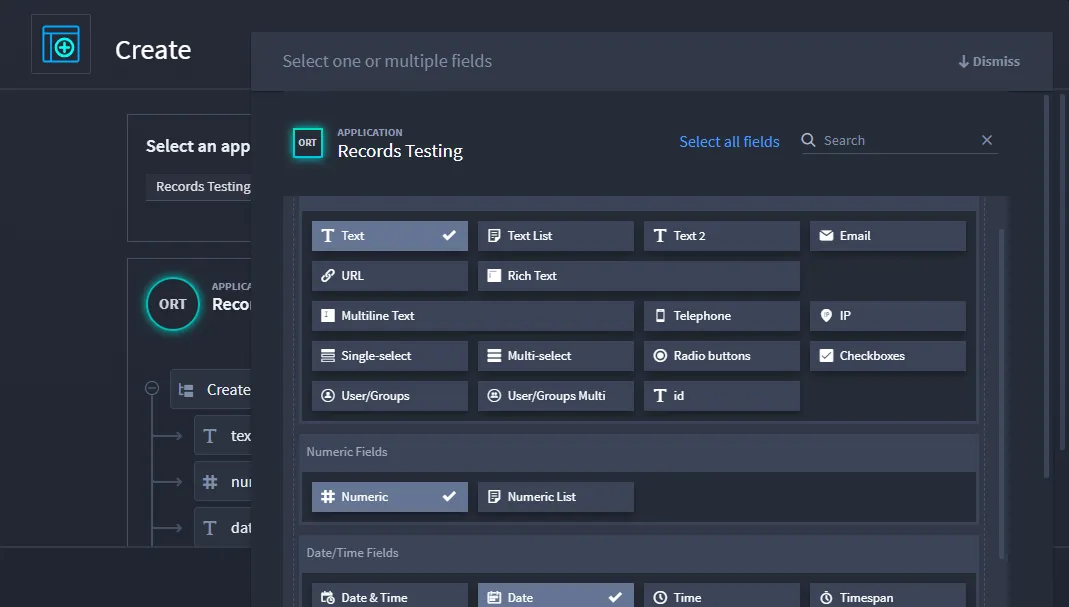Select the Single-select field
The image size is (1069, 607).
click(x=390, y=356)
